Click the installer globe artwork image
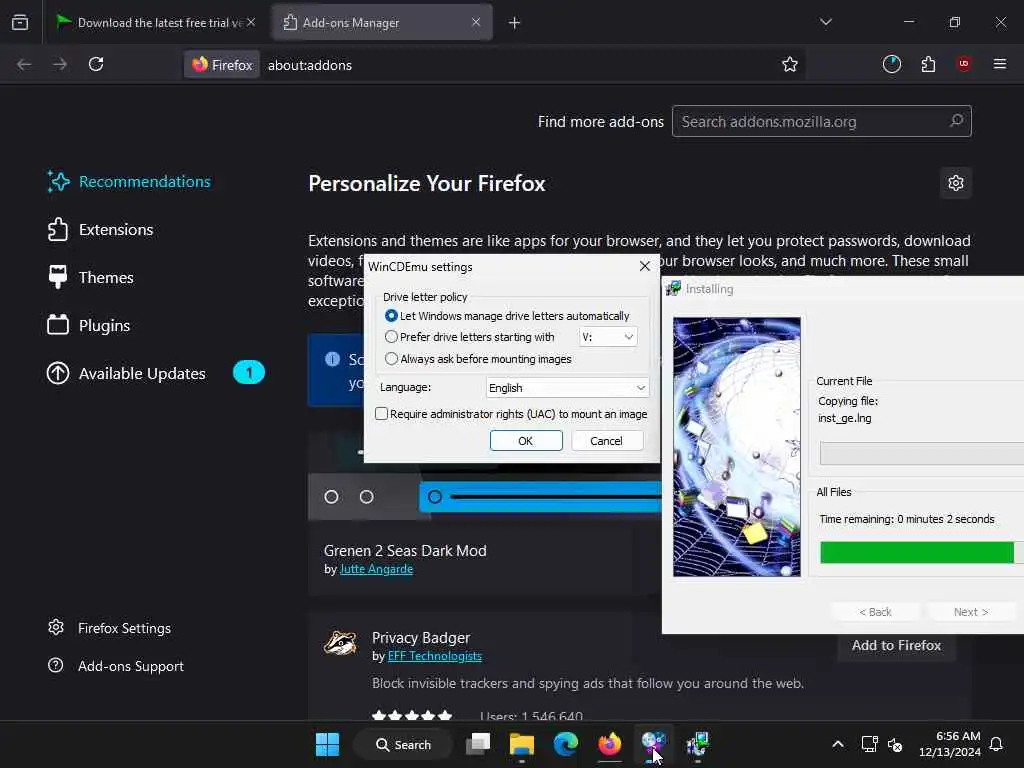This screenshot has width=1024, height=768. point(737,447)
